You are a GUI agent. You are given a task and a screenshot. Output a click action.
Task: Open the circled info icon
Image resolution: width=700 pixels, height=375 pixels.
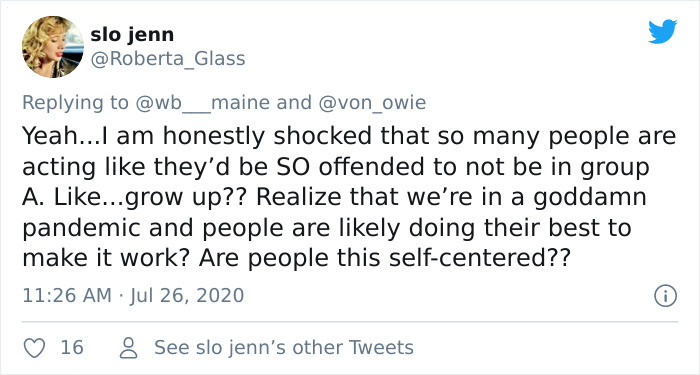coord(666,296)
